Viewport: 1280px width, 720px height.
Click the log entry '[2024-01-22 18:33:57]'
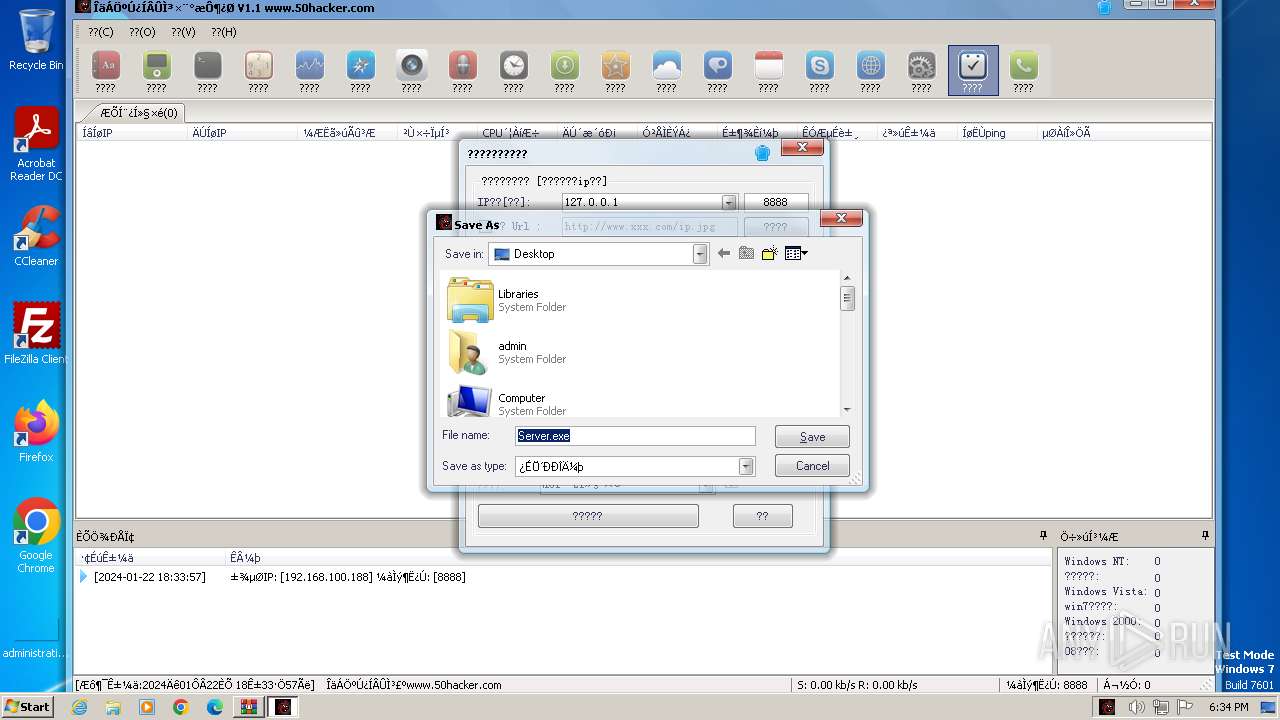tap(149, 577)
